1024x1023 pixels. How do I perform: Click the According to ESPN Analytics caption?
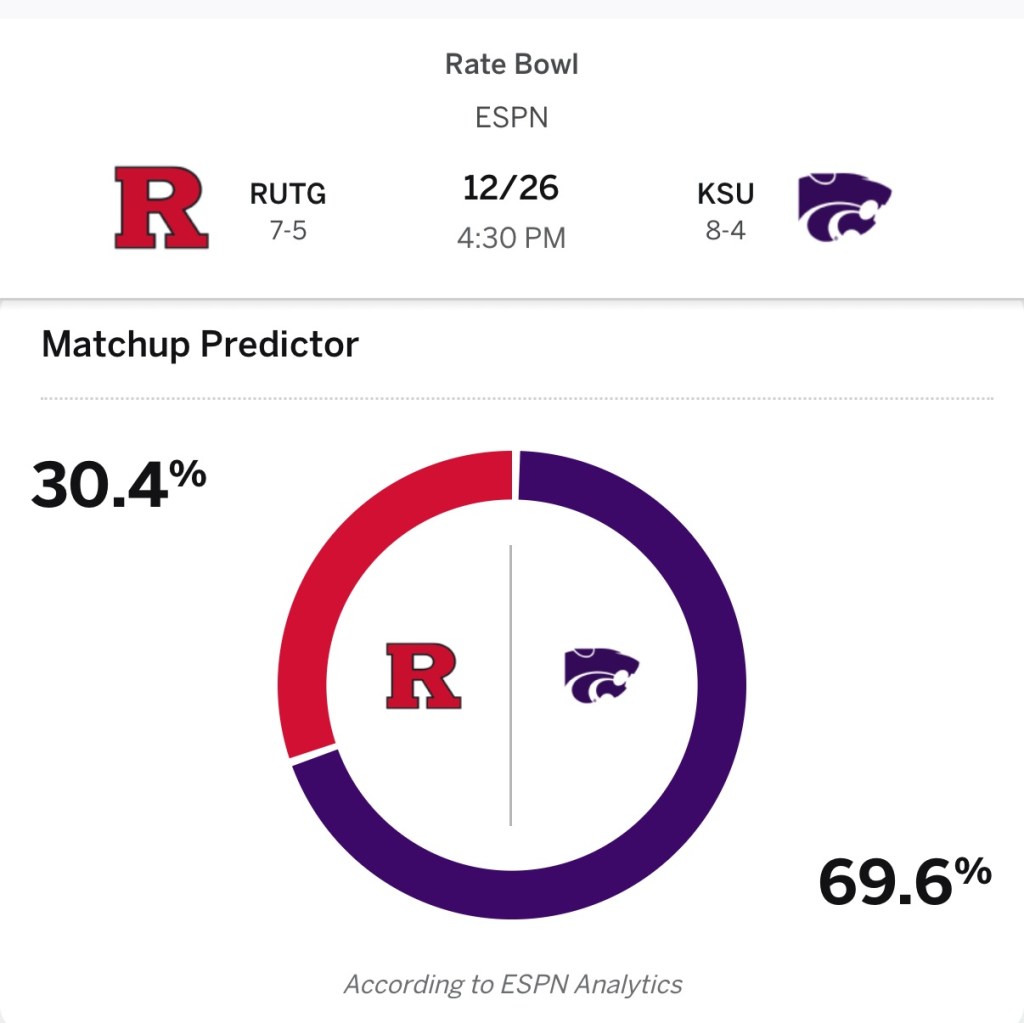click(513, 984)
